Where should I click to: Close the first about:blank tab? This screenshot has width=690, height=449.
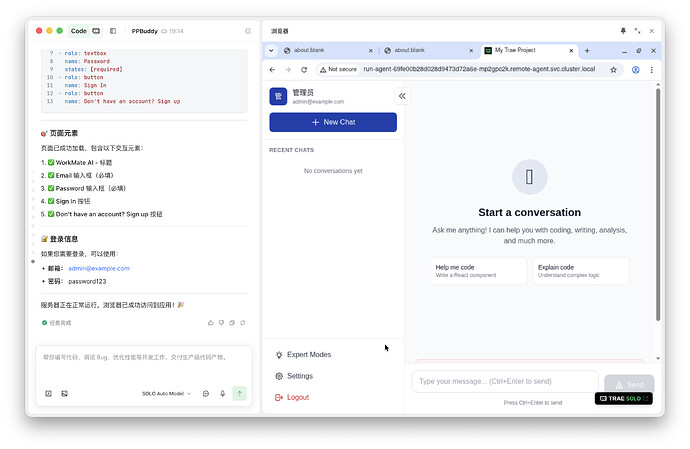(371, 51)
